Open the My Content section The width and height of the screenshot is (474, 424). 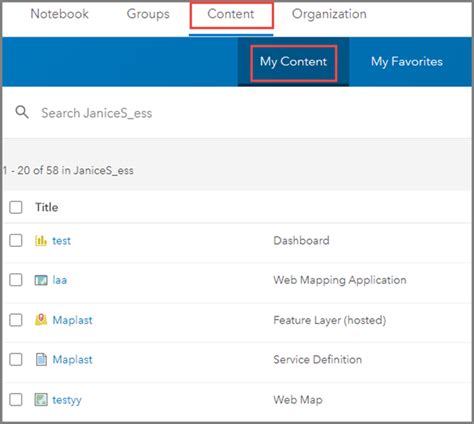[x=293, y=62]
